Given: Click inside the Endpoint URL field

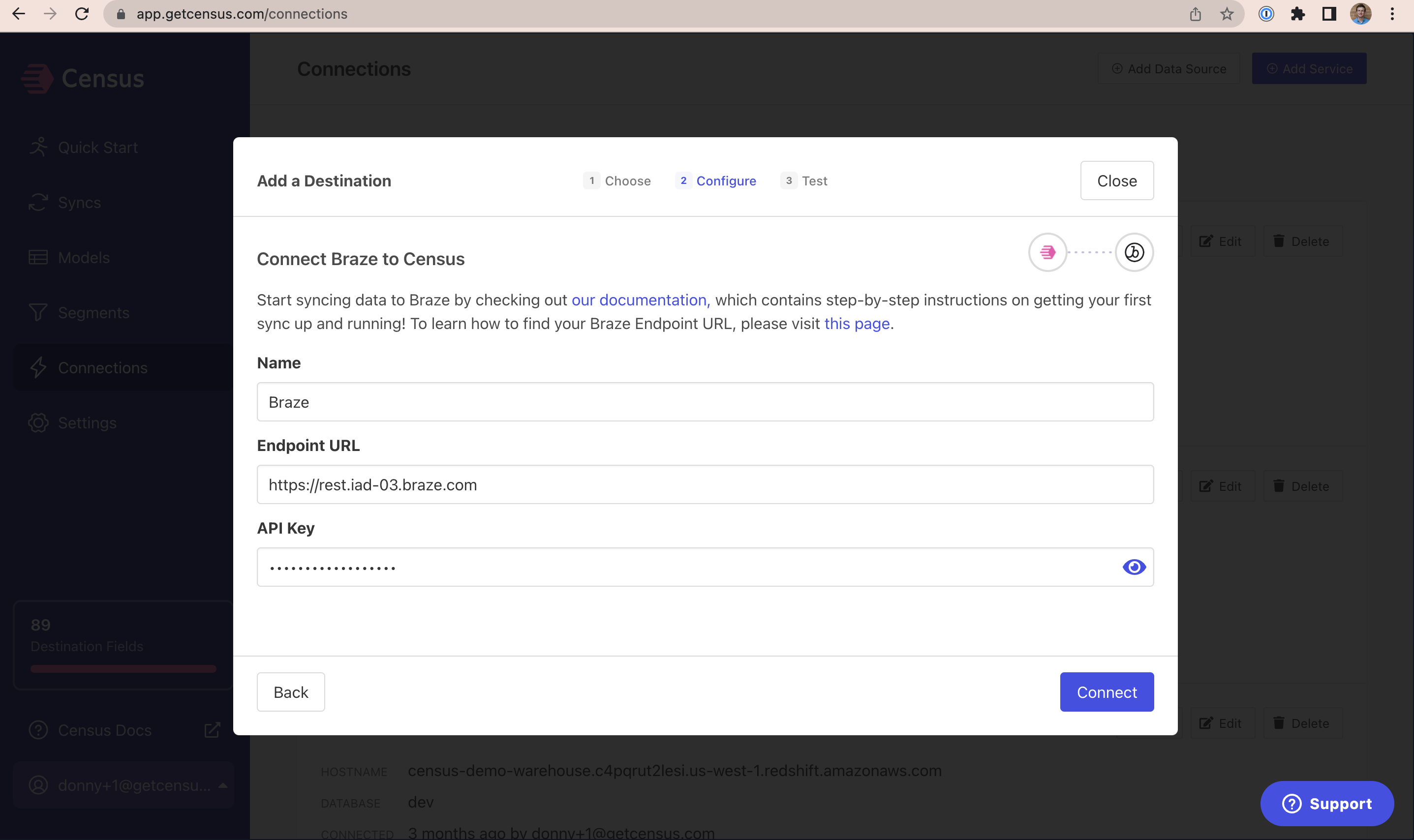Looking at the screenshot, I should point(705,484).
